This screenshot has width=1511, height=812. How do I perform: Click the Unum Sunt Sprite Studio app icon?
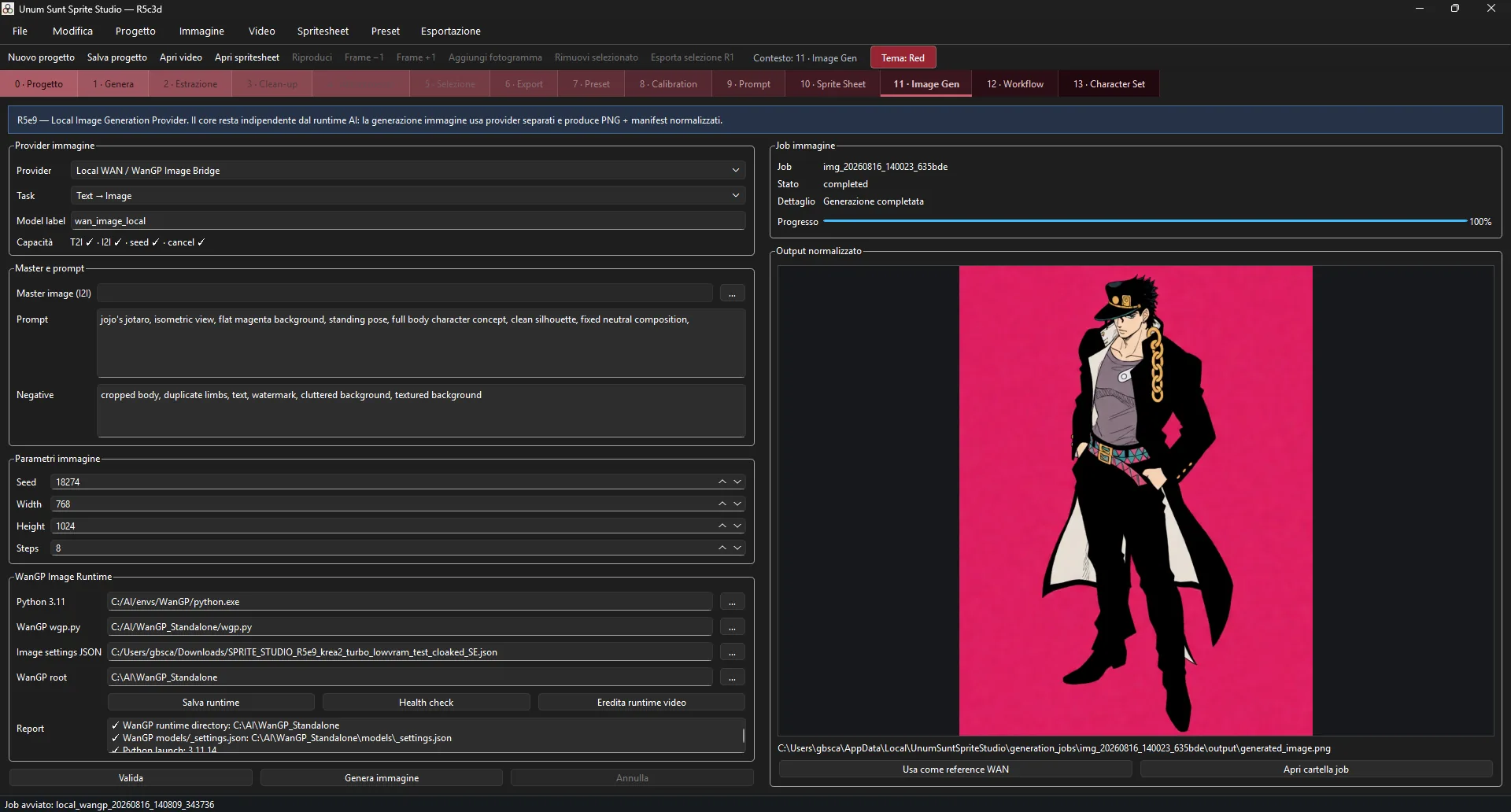[x=8, y=9]
